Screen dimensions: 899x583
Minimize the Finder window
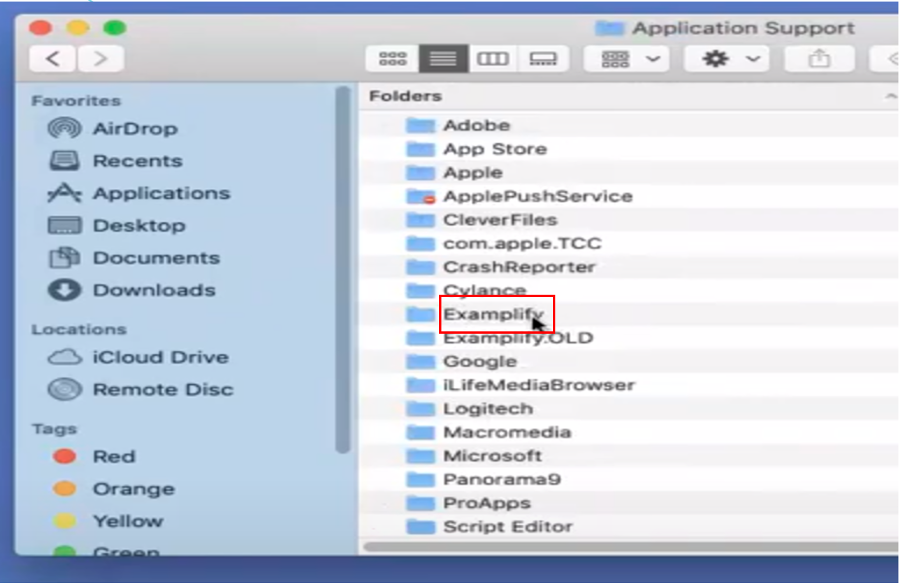click(78, 28)
